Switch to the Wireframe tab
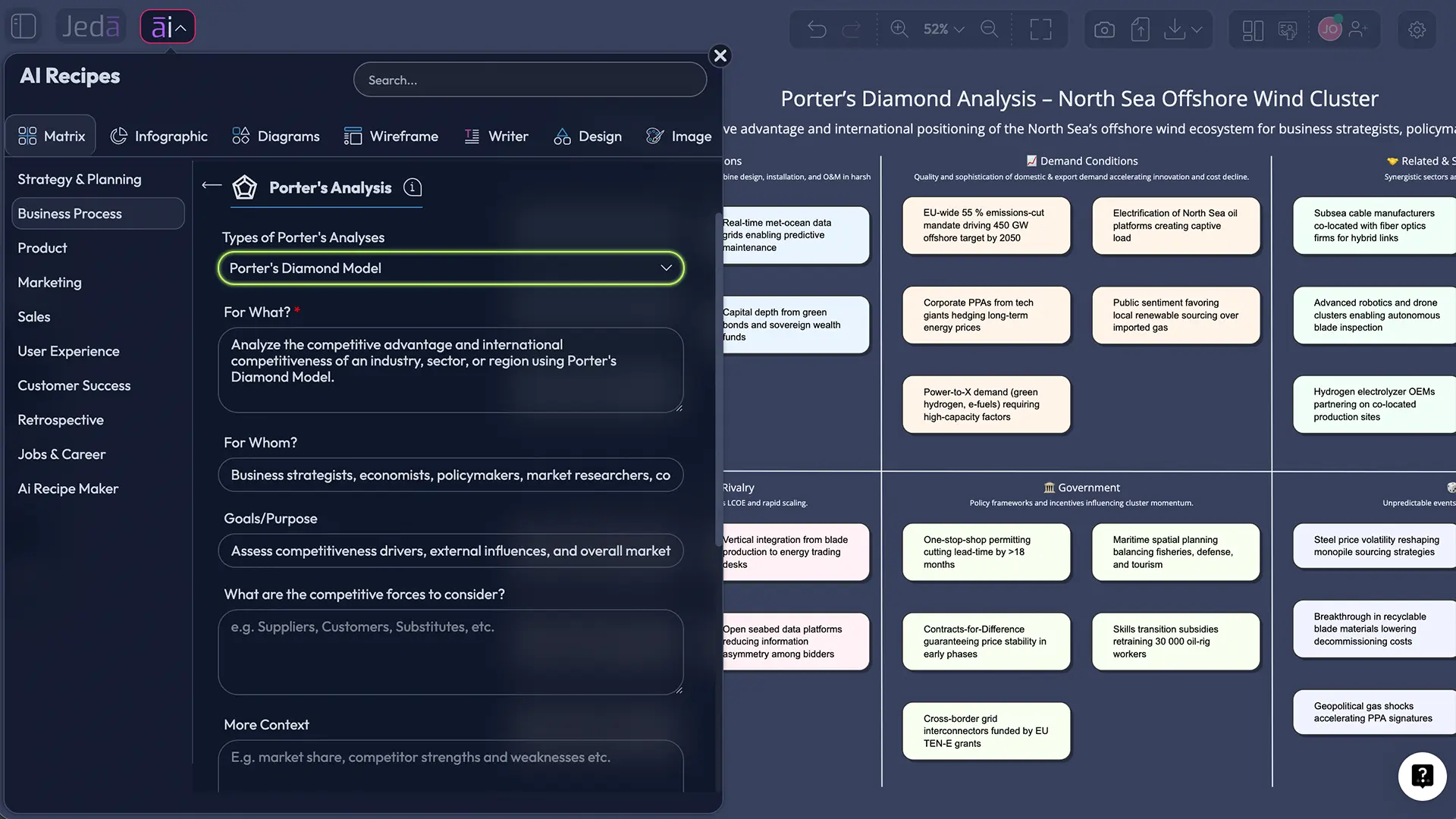Image resolution: width=1456 pixels, height=819 pixels. coord(391,136)
